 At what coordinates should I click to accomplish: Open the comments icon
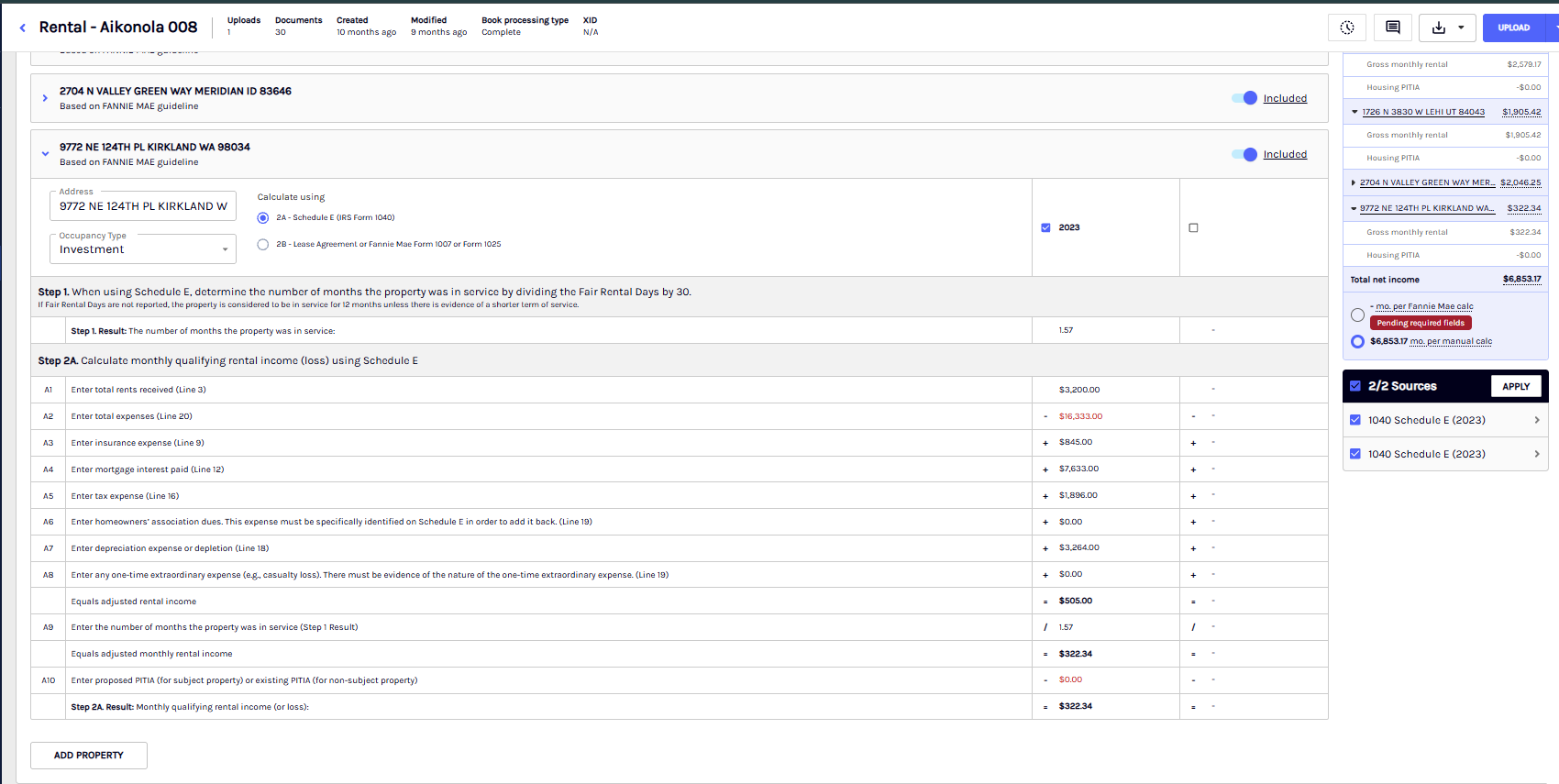click(1393, 28)
